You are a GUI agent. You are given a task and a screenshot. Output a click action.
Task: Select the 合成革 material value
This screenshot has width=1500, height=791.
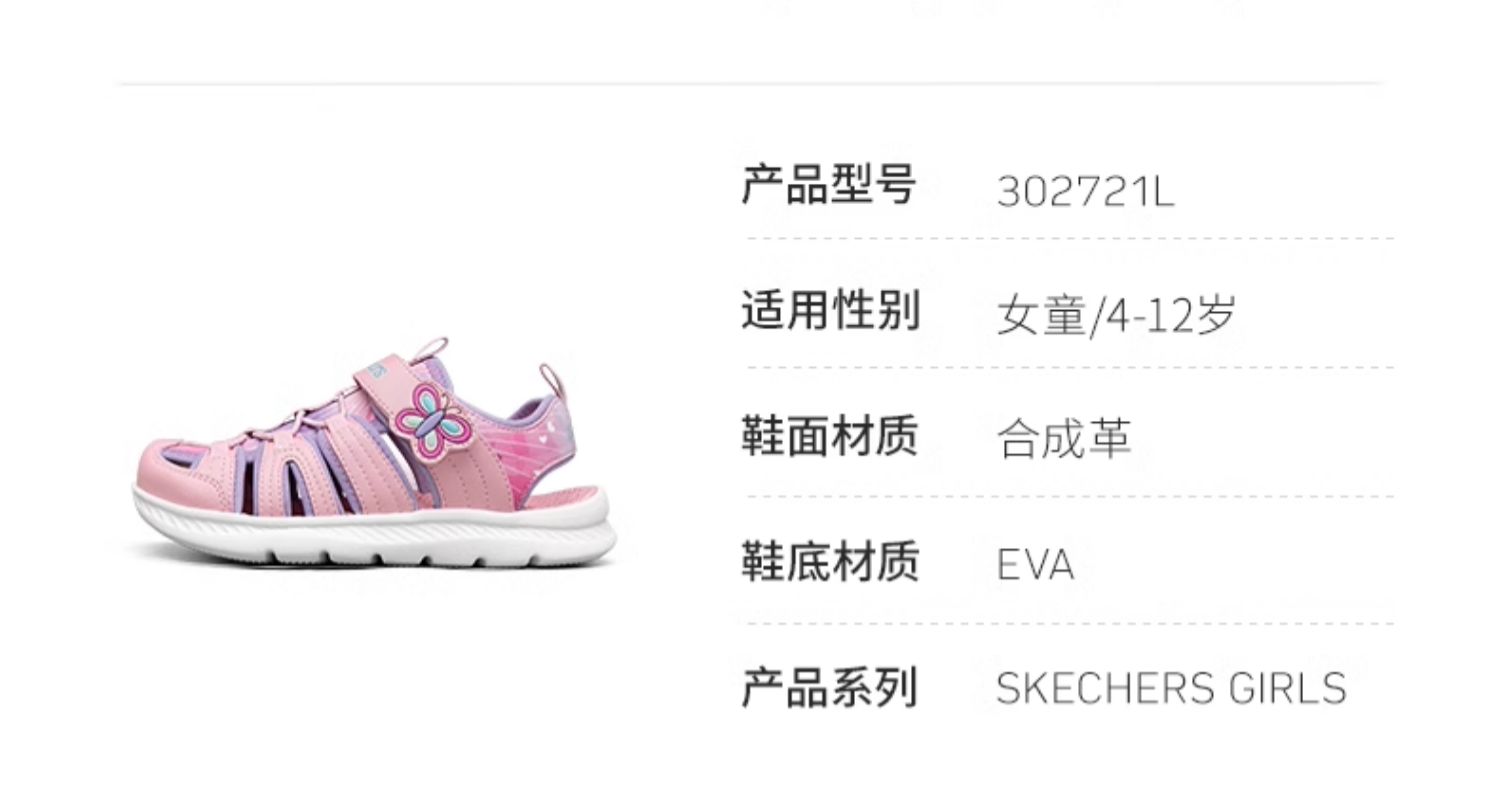pos(1064,439)
